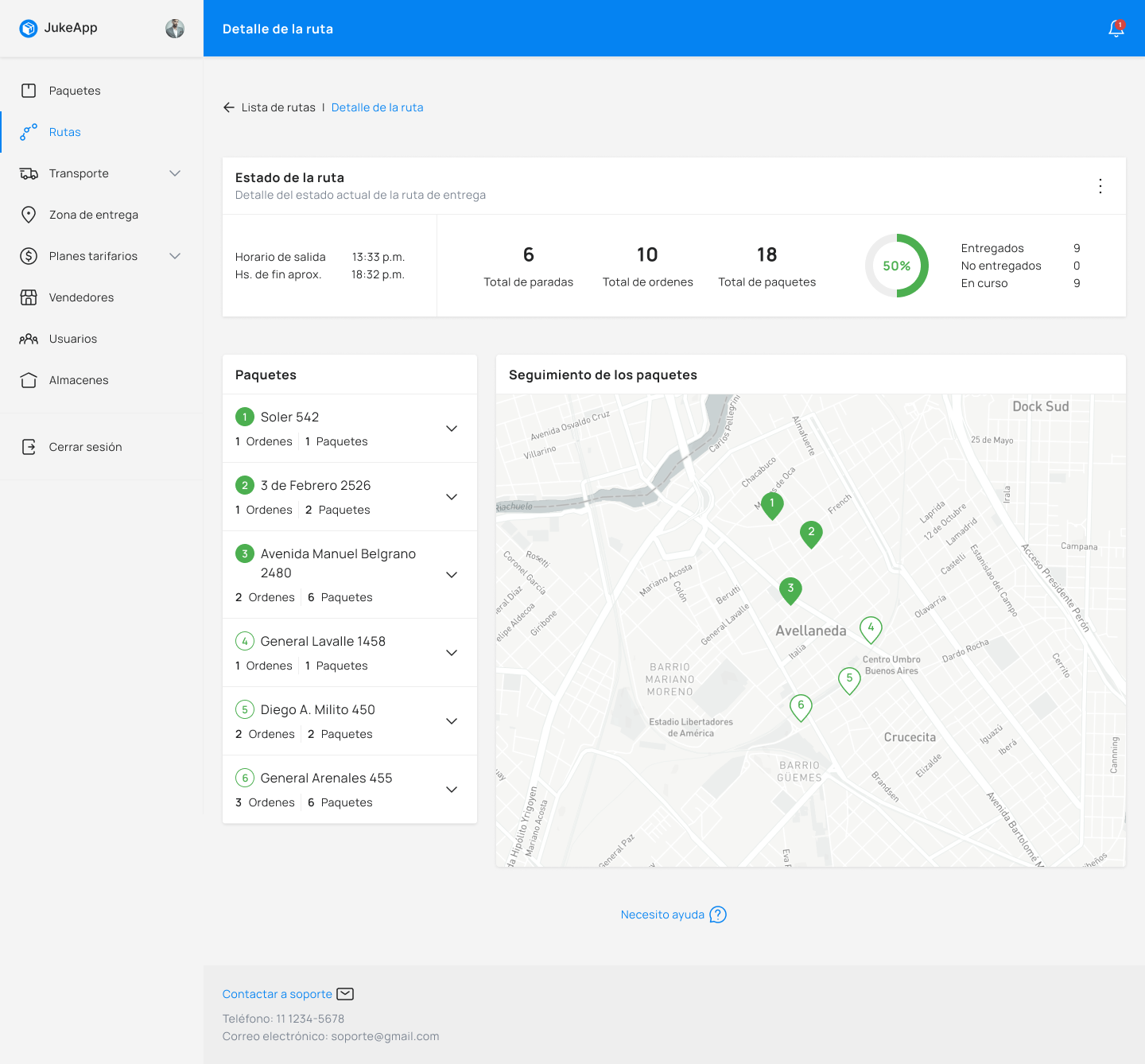Select map marker 4
Screen dimensions: 1145x1064
pyautogui.click(x=871, y=630)
